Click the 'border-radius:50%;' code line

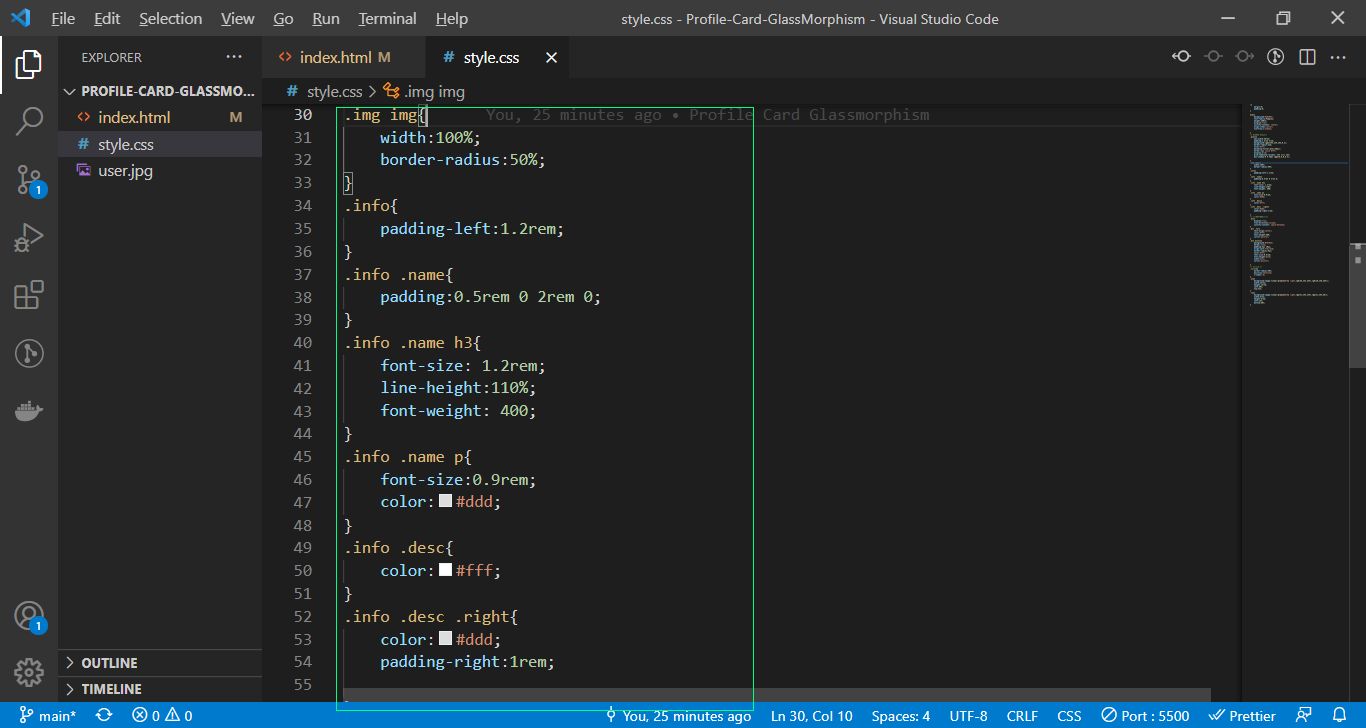463,160
